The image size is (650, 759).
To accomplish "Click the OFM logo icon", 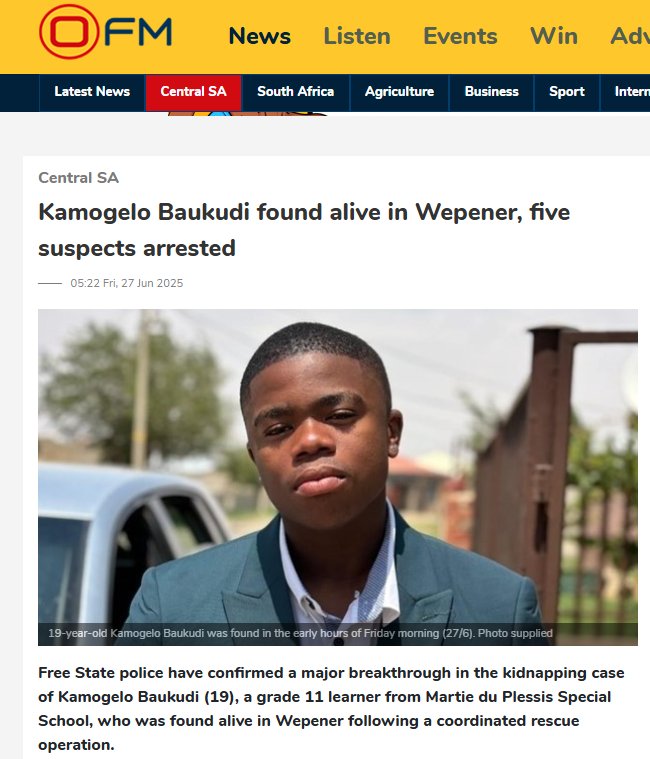I will [x=106, y=31].
